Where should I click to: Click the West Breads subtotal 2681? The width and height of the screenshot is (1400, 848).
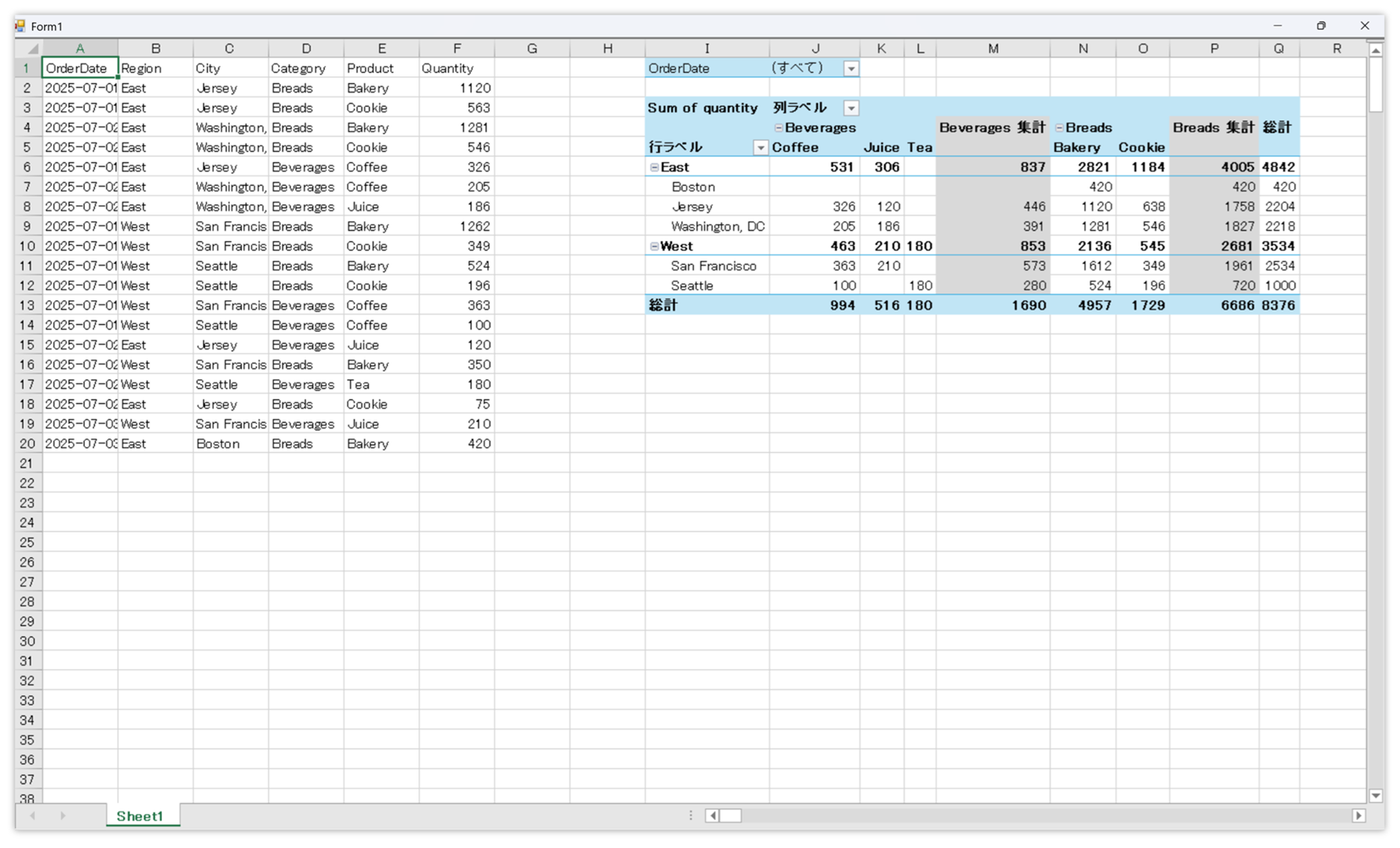tap(1214, 246)
